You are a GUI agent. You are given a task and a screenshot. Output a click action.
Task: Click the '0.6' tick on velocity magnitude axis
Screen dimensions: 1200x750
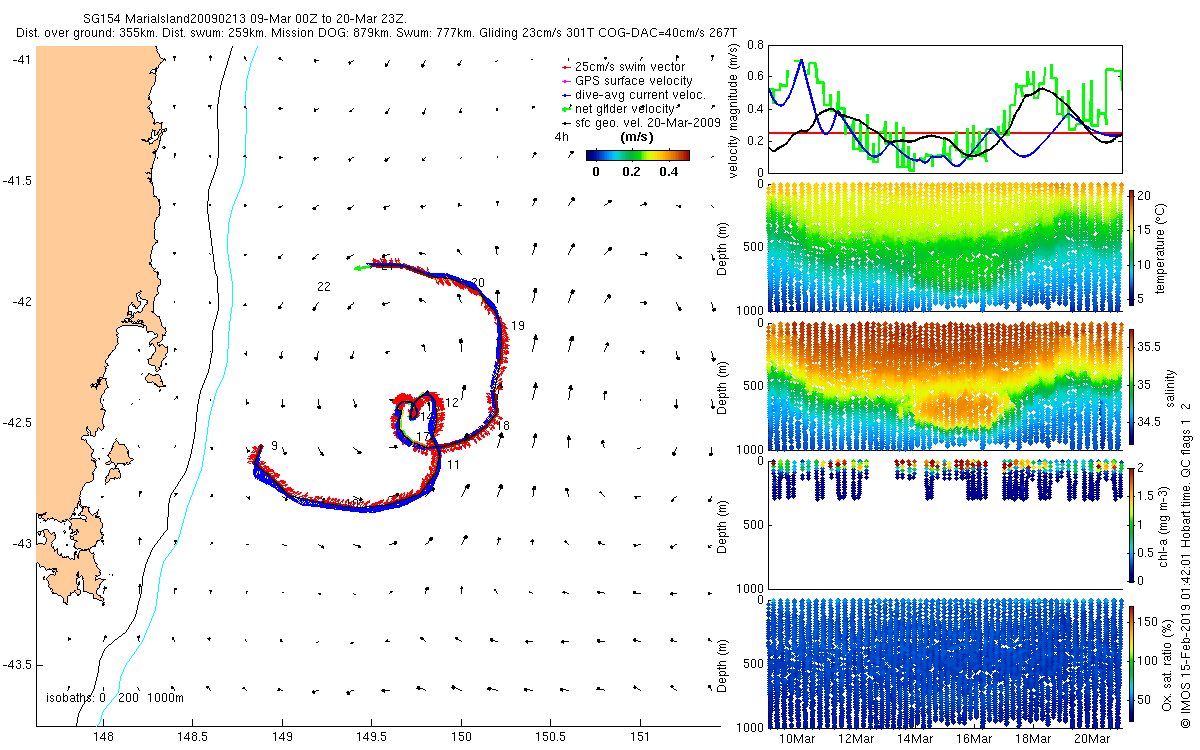point(755,76)
